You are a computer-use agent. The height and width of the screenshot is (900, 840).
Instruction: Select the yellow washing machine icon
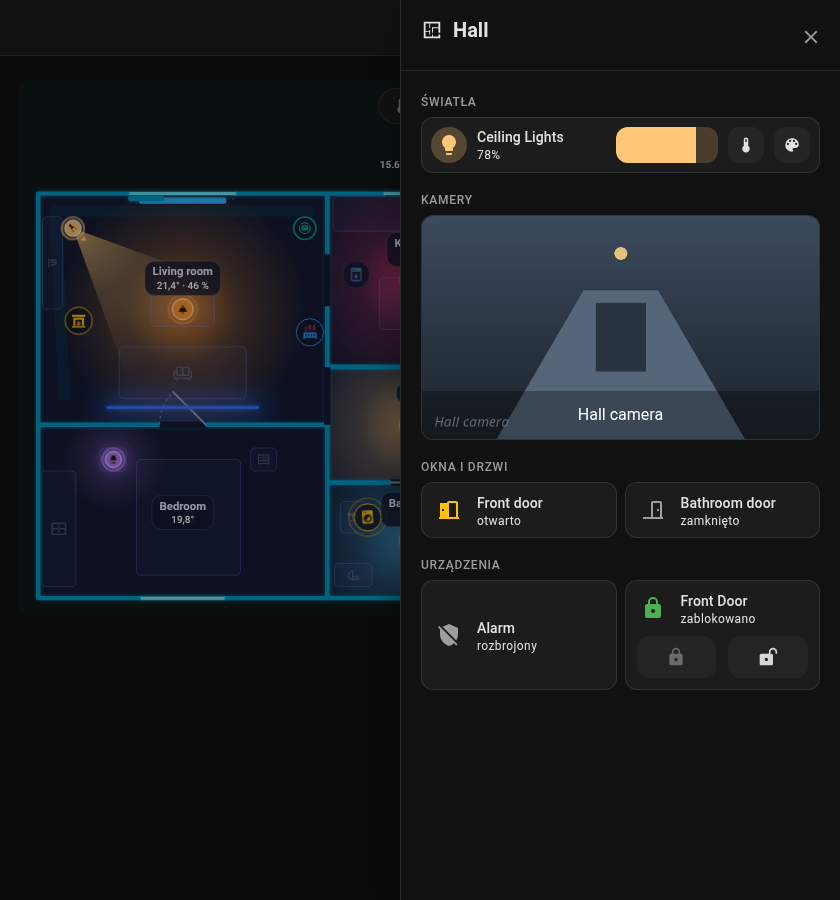click(x=367, y=517)
